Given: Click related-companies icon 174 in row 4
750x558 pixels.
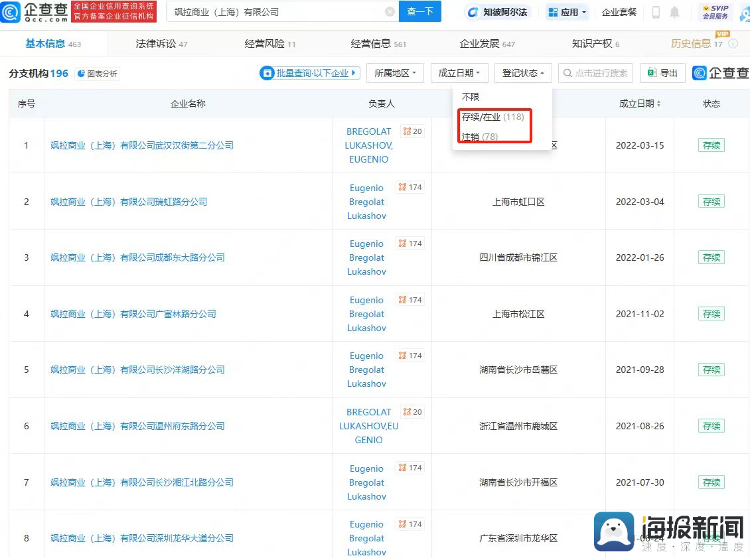Looking at the screenshot, I should click(x=410, y=300).
